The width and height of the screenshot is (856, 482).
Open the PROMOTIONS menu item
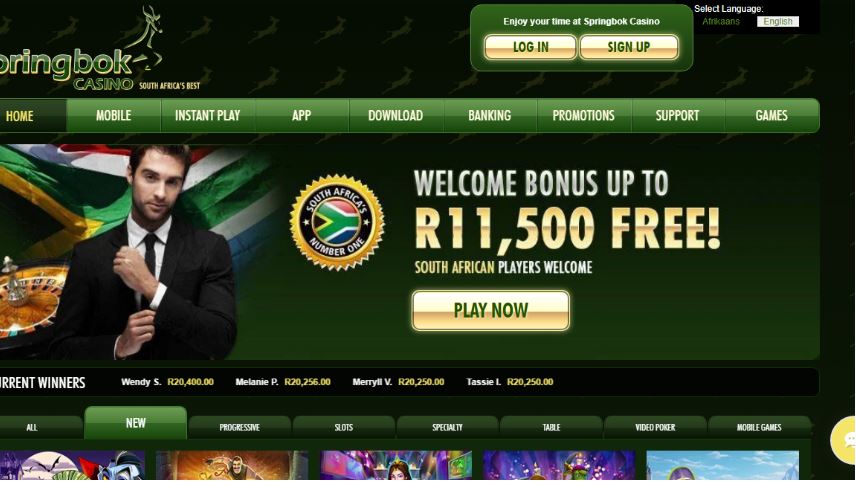pyautogui.click(x=584, y=116)
